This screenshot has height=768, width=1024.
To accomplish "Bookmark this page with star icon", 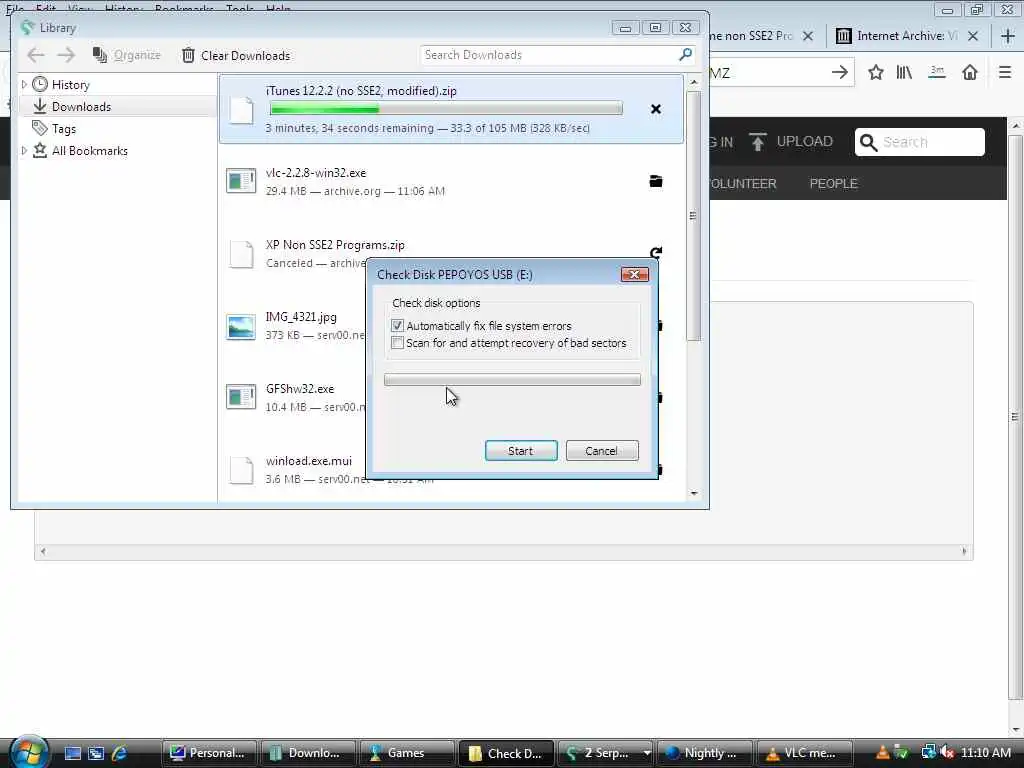I will click(x=876, y=72).
